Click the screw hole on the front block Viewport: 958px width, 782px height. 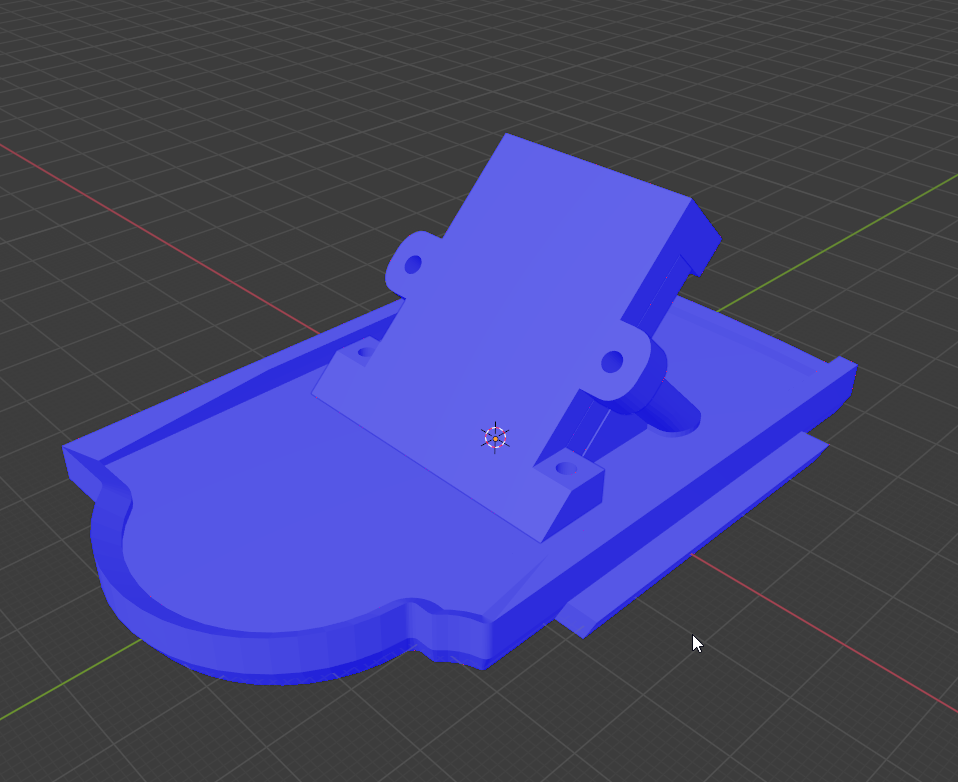[566, 469]
